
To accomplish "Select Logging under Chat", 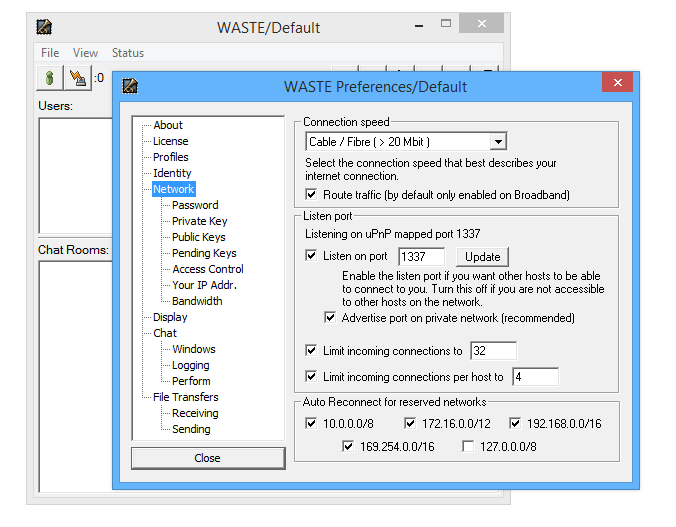I will pyautogui.click(x=191, y=365).
